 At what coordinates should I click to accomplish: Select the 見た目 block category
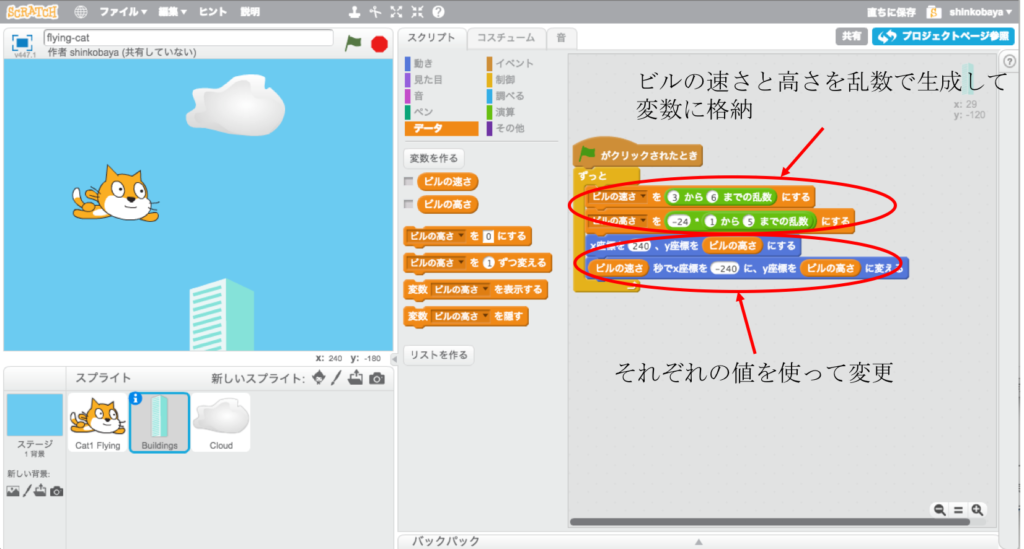pyautogui.click(x=428, y=80)
